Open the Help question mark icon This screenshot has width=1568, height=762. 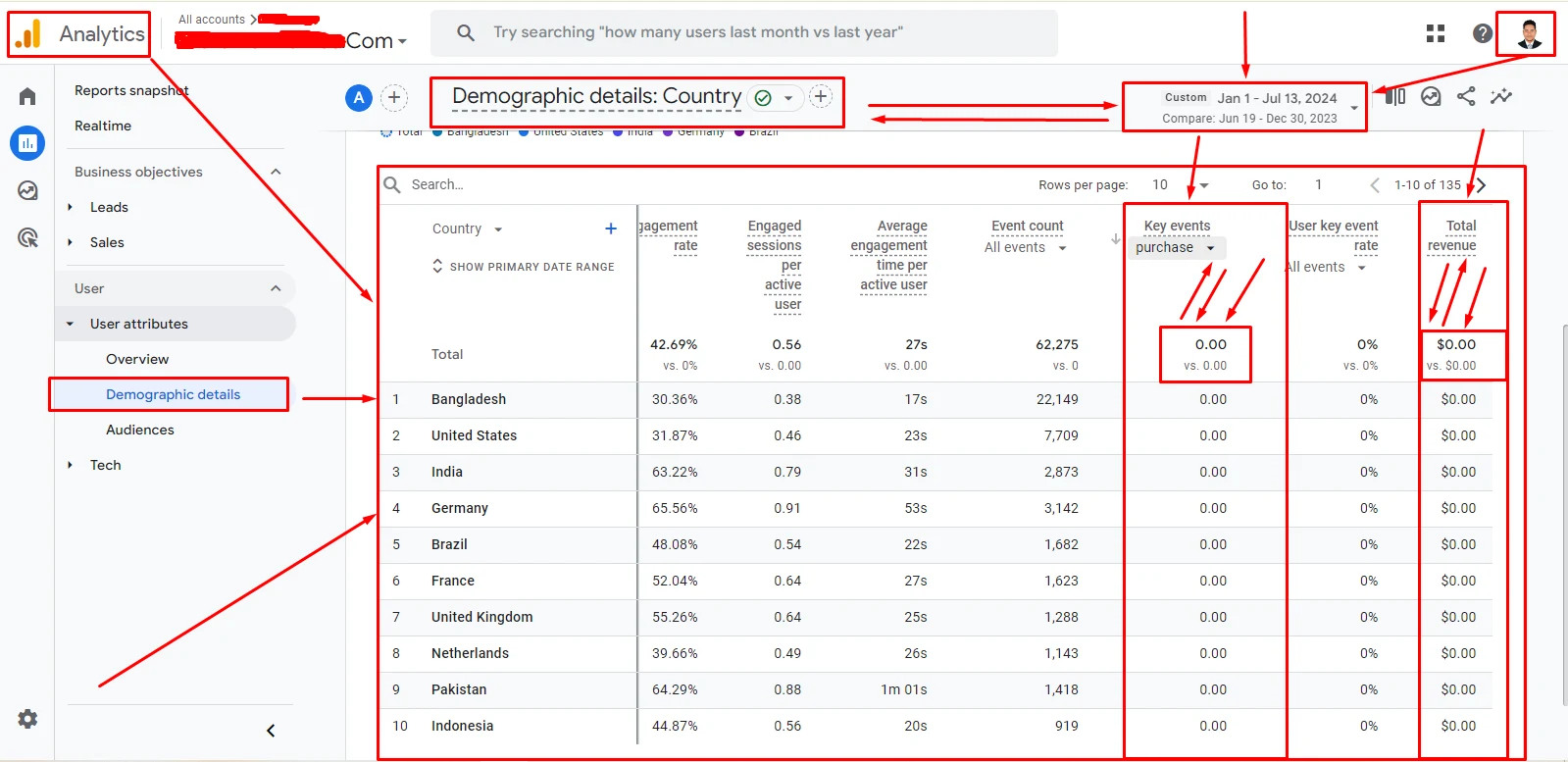click(1483, 34)
